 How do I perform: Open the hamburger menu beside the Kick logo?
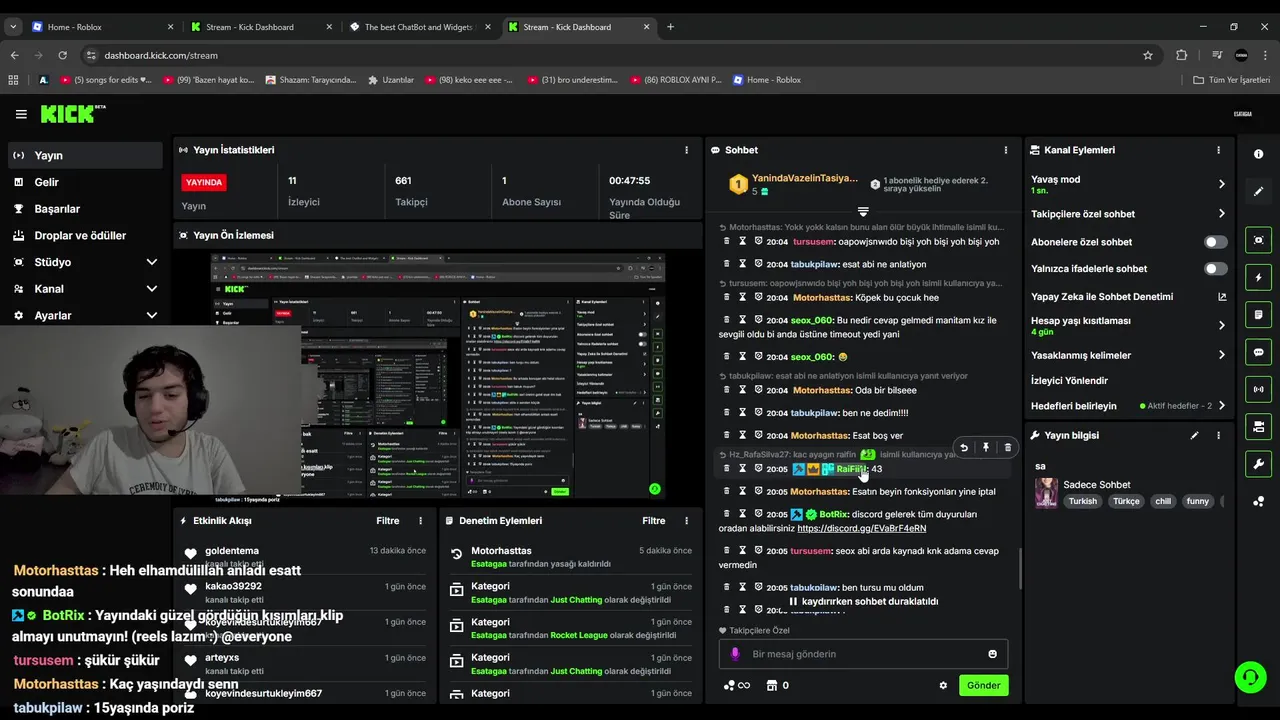coord(21,114)
